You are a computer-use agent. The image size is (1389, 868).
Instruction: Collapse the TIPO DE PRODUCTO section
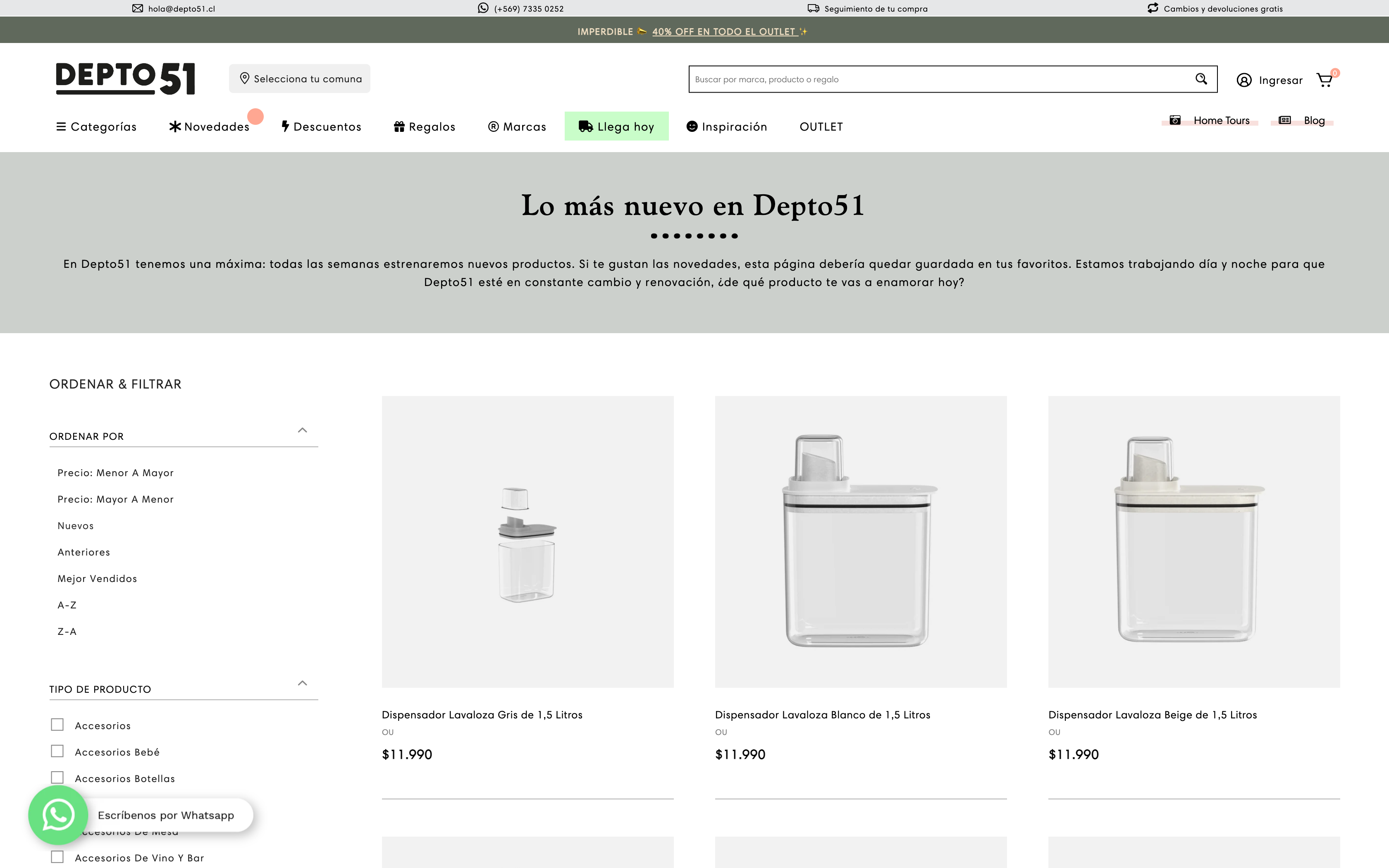(x=302, y=682)
